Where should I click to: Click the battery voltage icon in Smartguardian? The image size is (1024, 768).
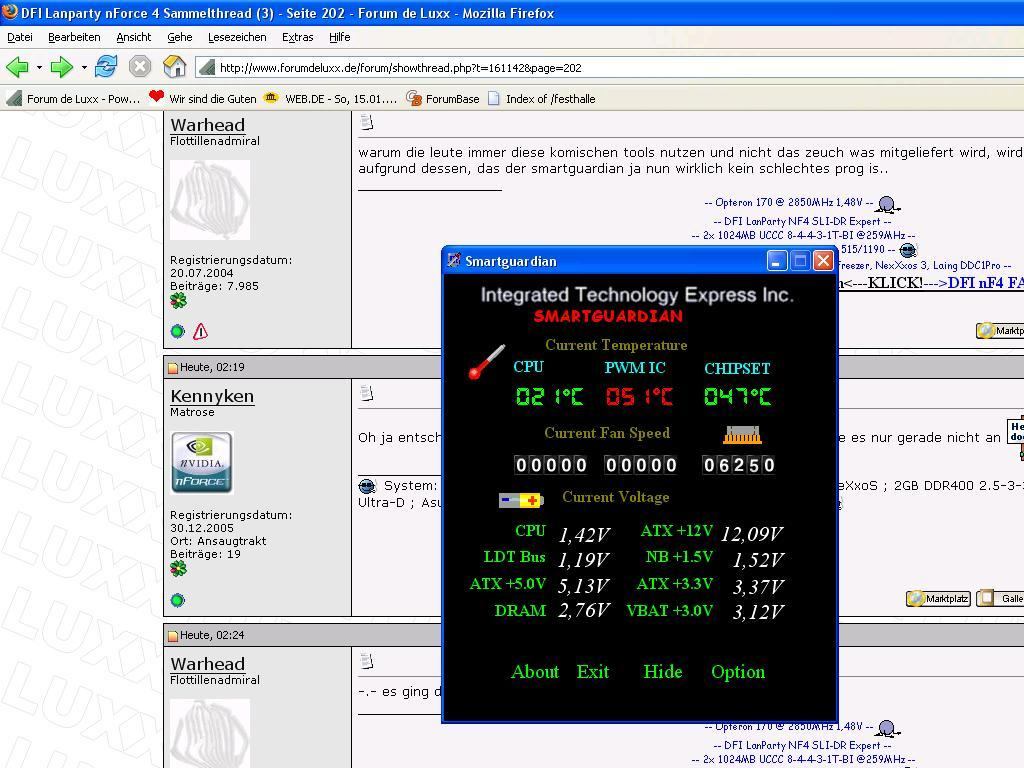pos(520,500)
